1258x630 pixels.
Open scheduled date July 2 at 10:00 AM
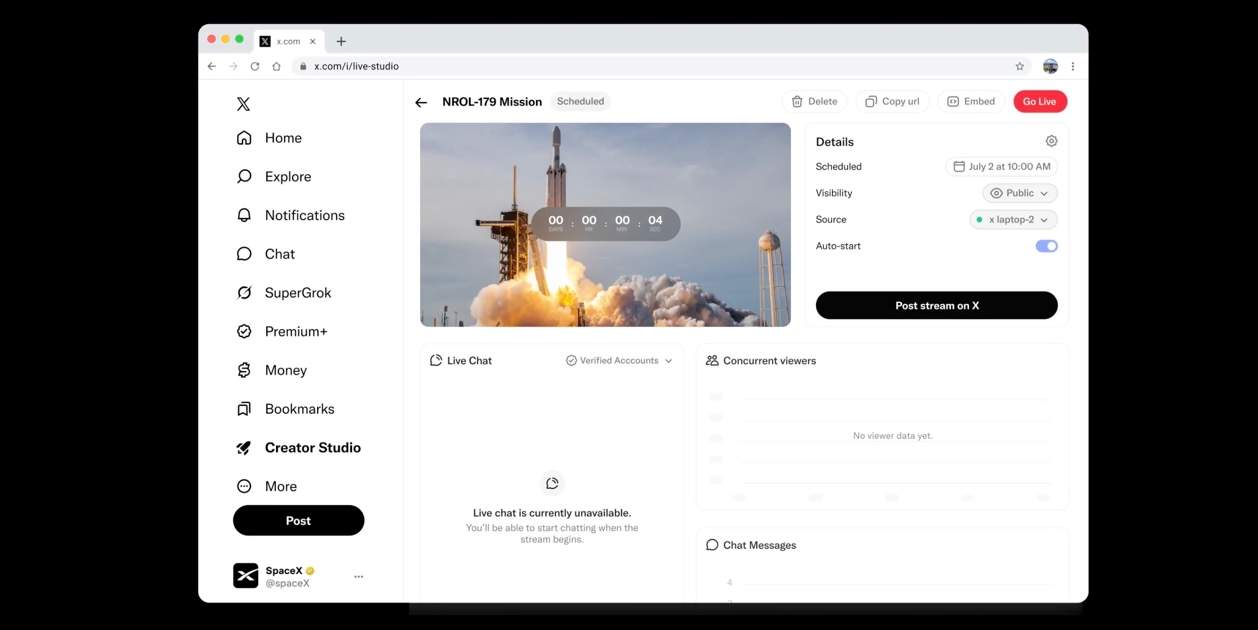(1001, 167)
